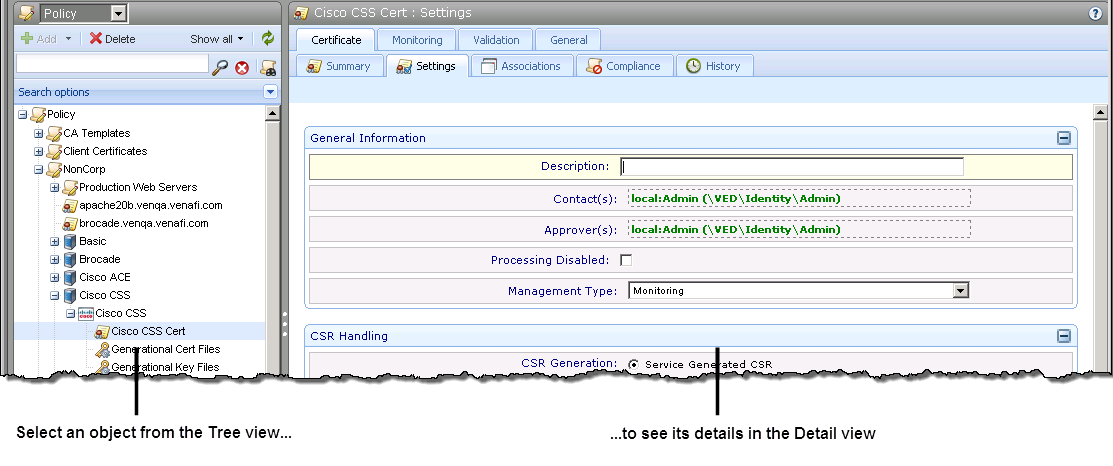Switch to the General tab
The image size is (1113, 466).
569,40
